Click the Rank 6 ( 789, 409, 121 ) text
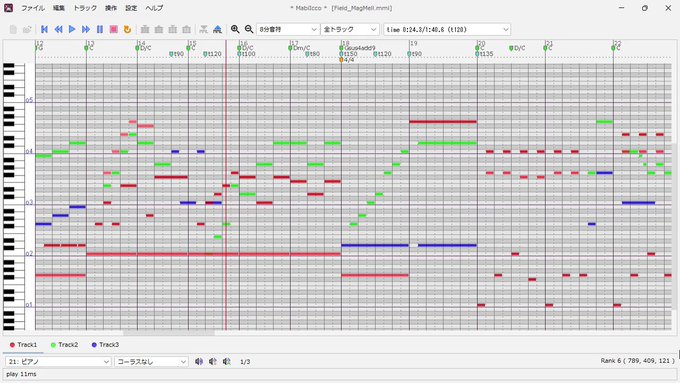This screenshot has height=383, width=680. [x=638, y=361]
